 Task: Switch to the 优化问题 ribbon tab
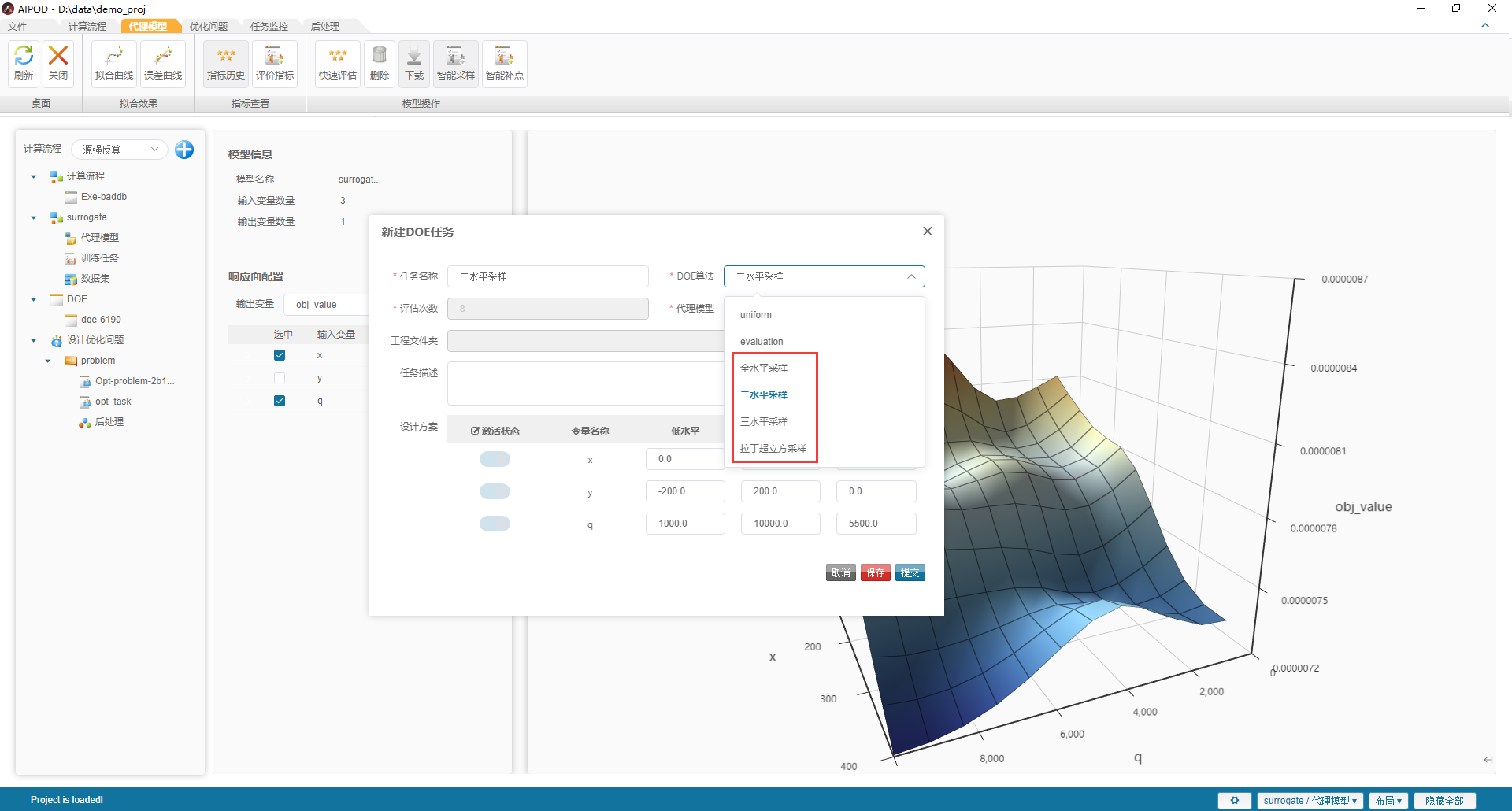(209, 27)
